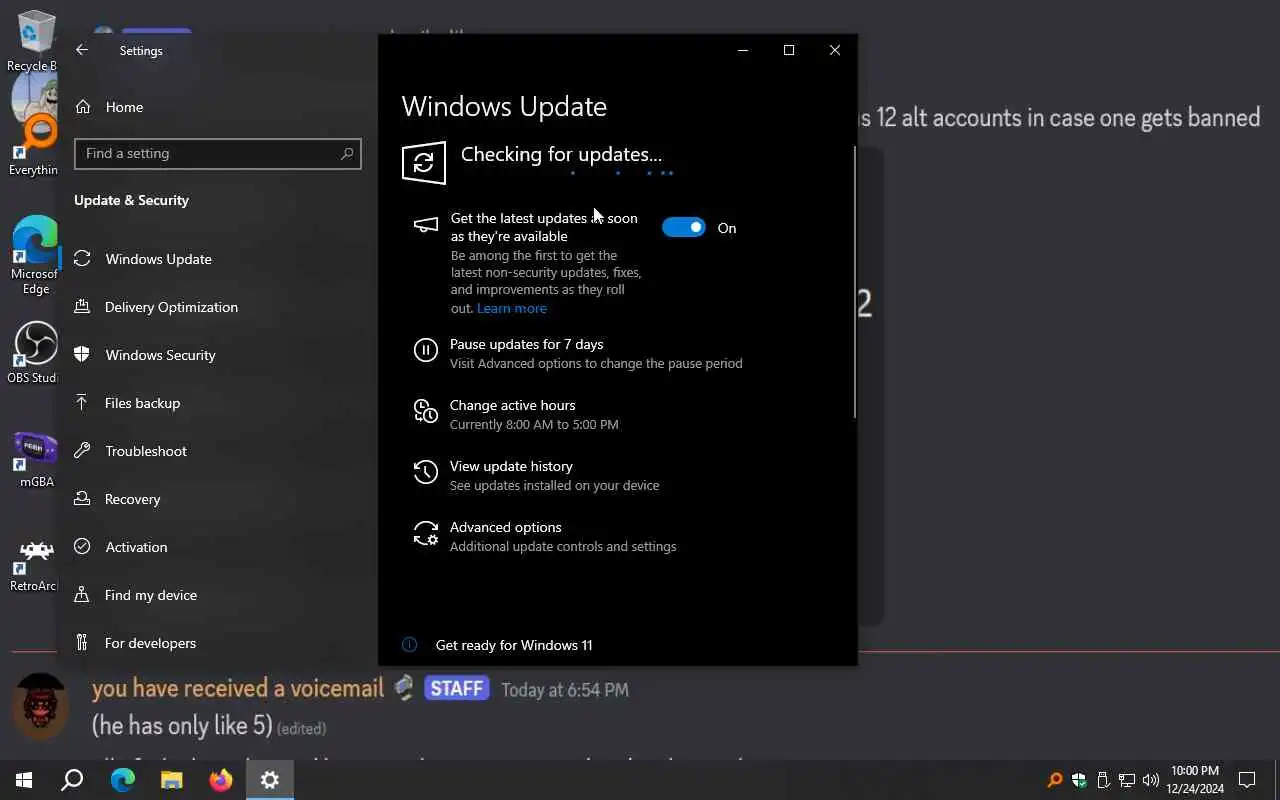Image resolution: width=1280 pixels, height=800 pixels.
Task: Open the Home settings page
Action: pyautogui.click(x=124, y=107)
